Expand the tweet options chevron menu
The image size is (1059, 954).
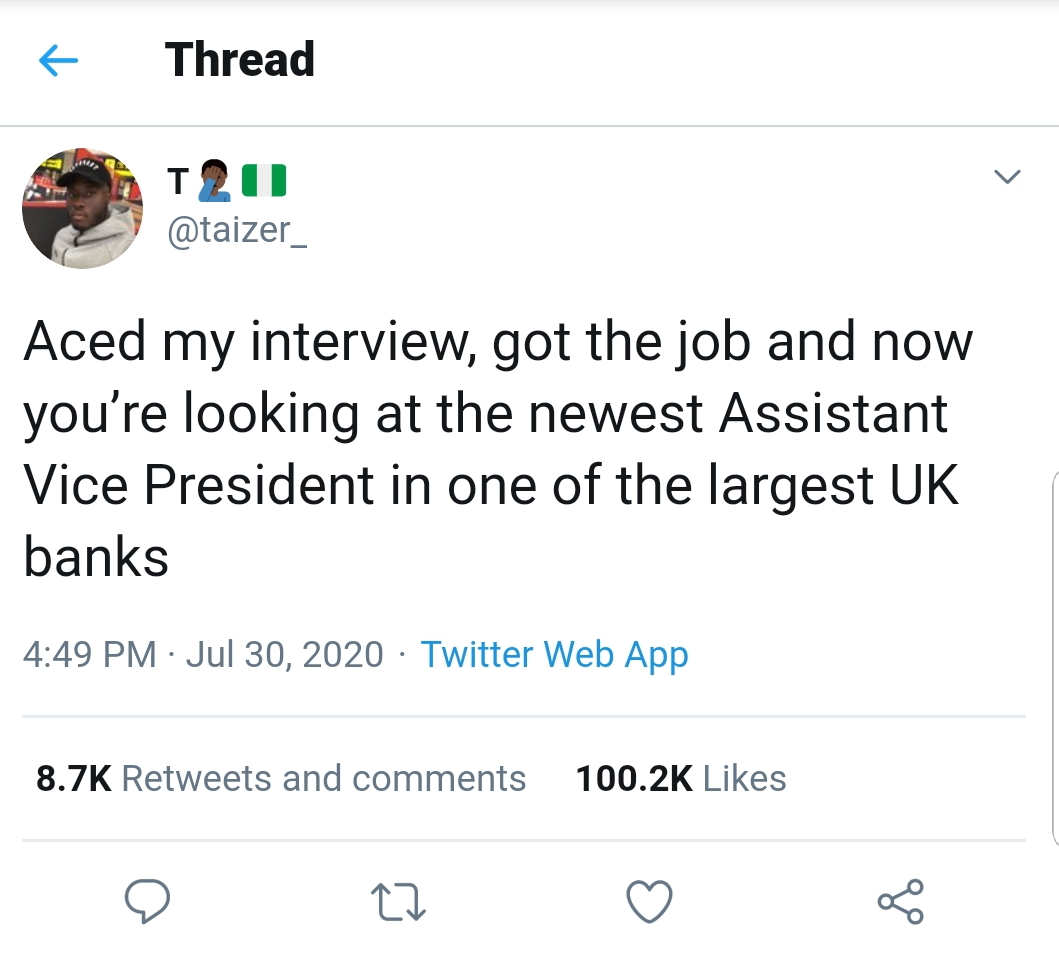click(1006, 178)
